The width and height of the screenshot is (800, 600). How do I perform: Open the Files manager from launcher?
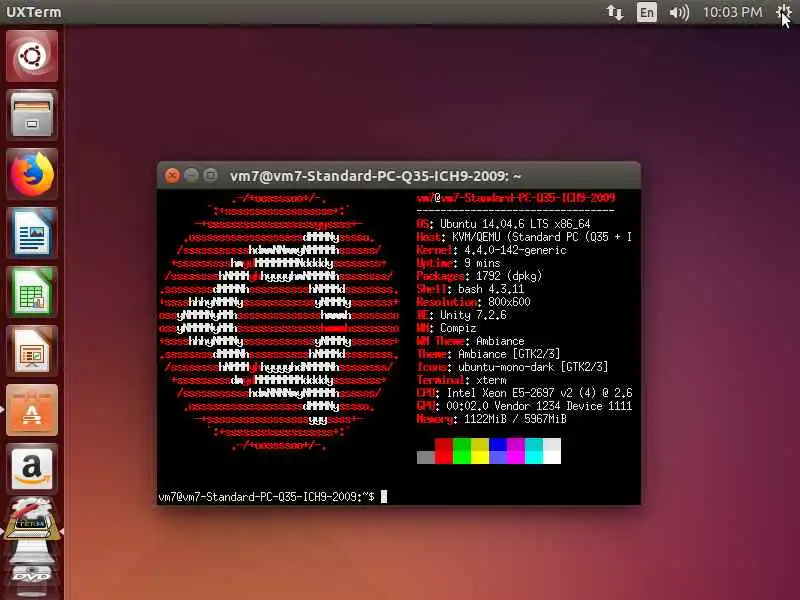coord(32,115)
